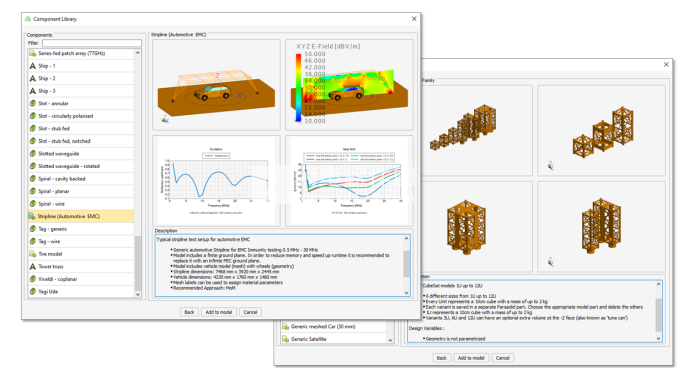
Task: Select Slotted waveguide - rotated entry
Action: [x=81, y=166]
